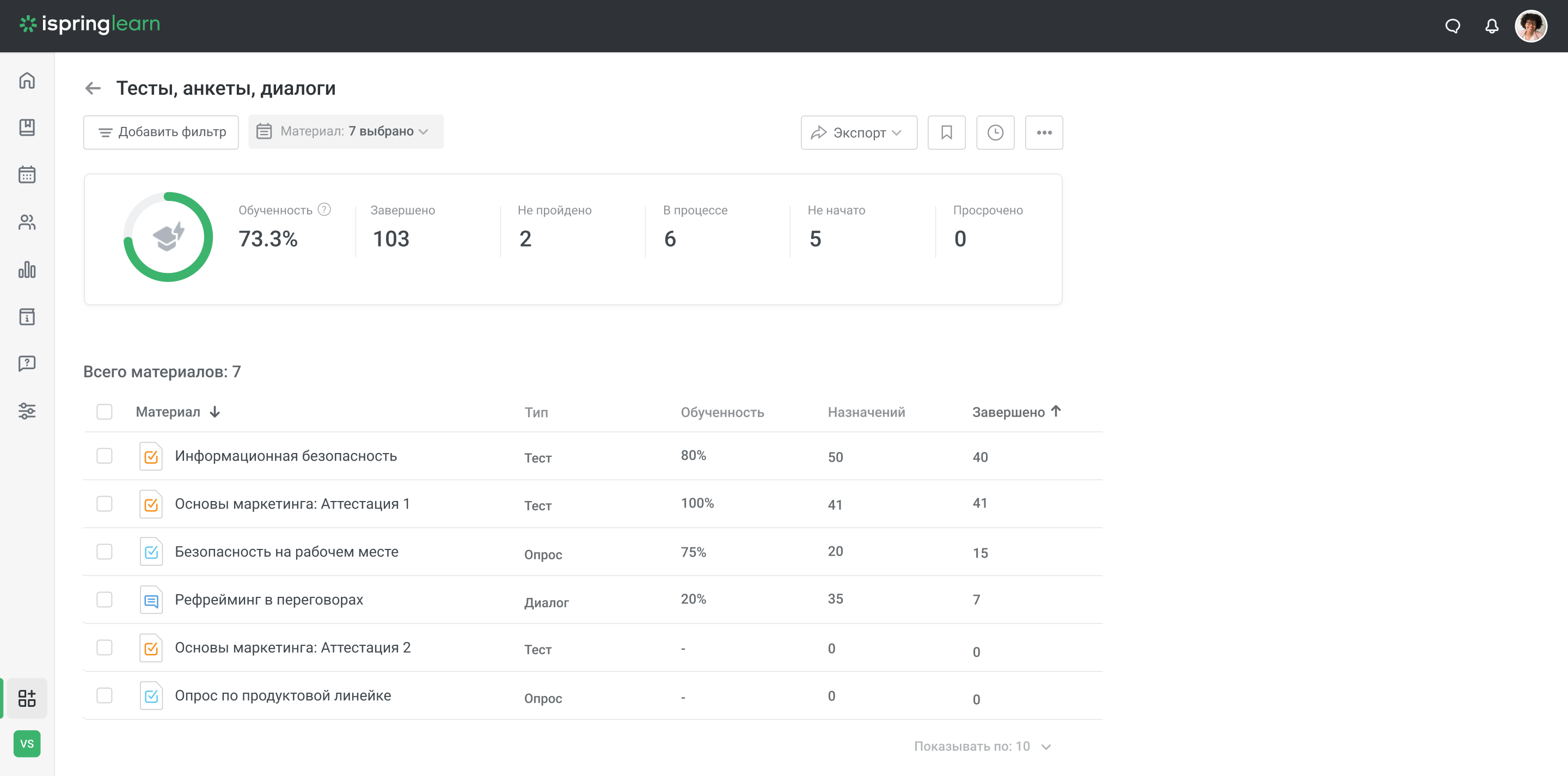This screenshot has width=1568, height=776.
Task: Check the box for Информационная безопасность
Action: pyautogui.click(x=104, y=456)
